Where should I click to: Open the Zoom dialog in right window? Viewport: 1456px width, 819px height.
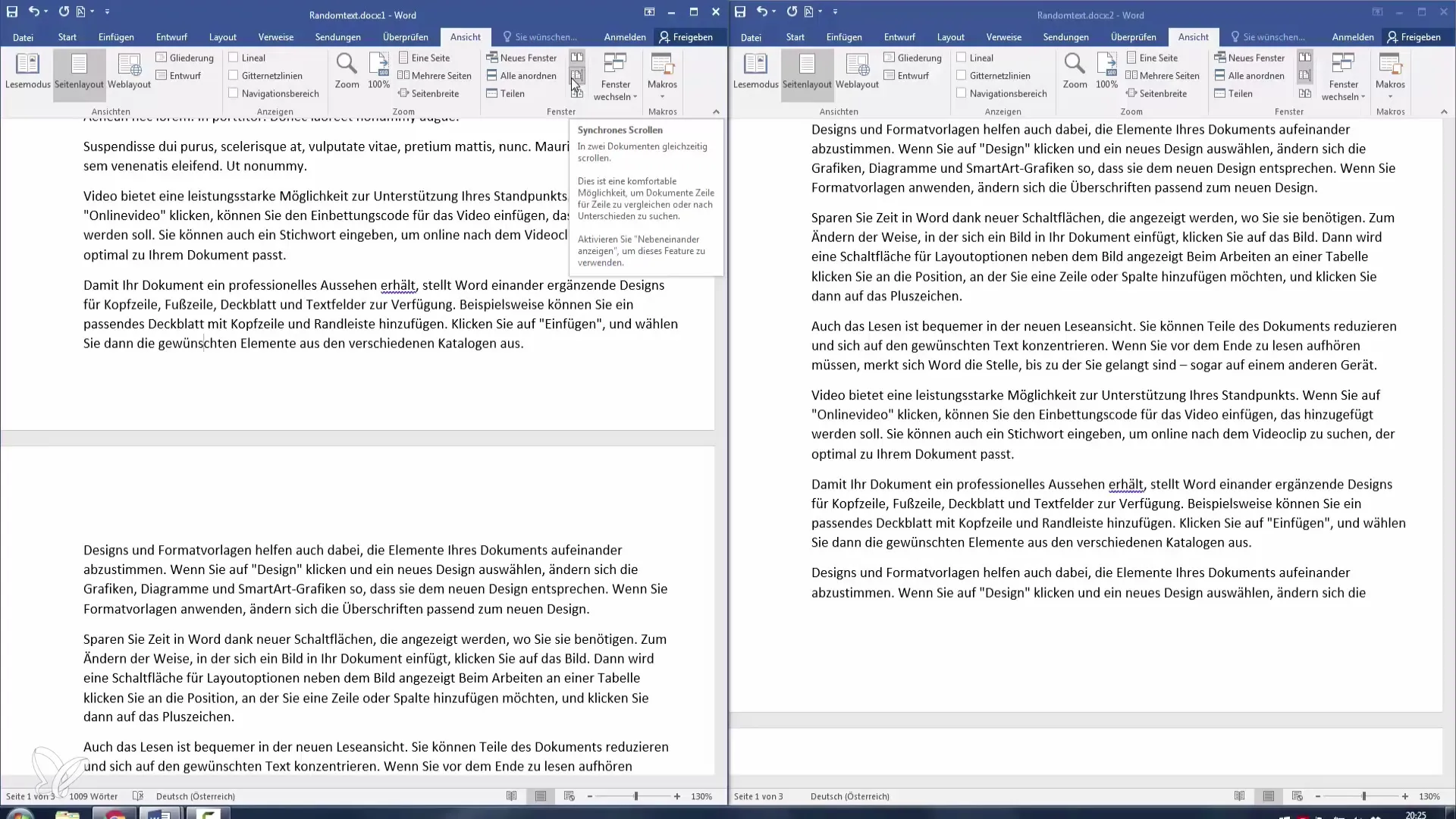[x=1075, y=72]
